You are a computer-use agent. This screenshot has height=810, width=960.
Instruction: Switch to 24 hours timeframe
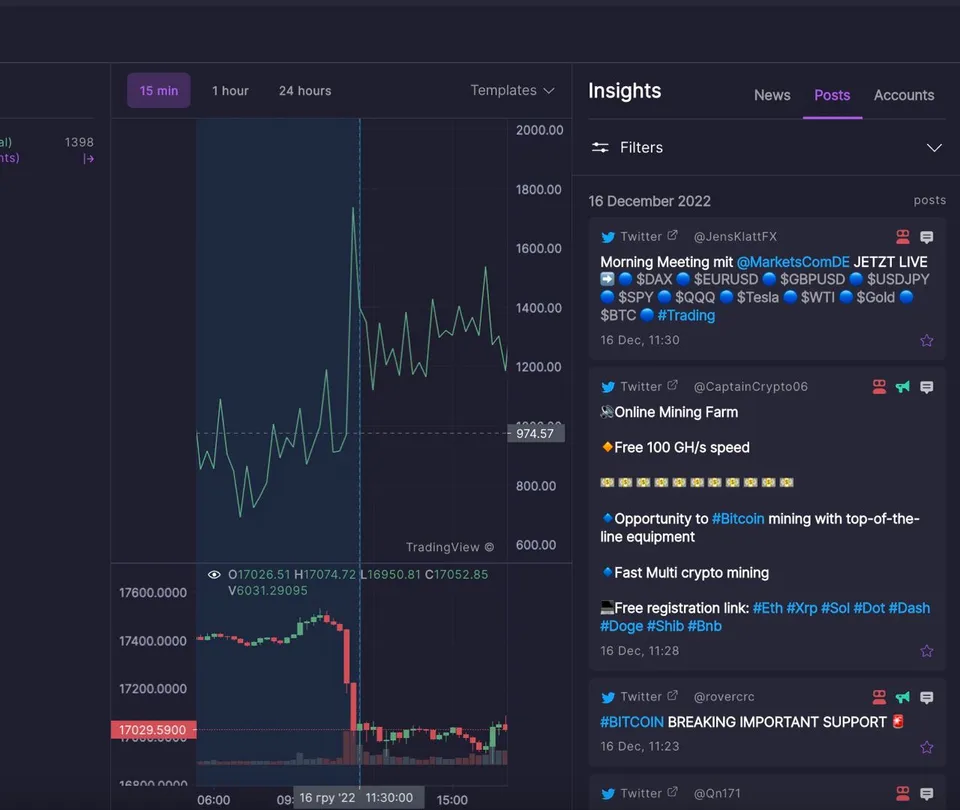[x=305, y=91]
